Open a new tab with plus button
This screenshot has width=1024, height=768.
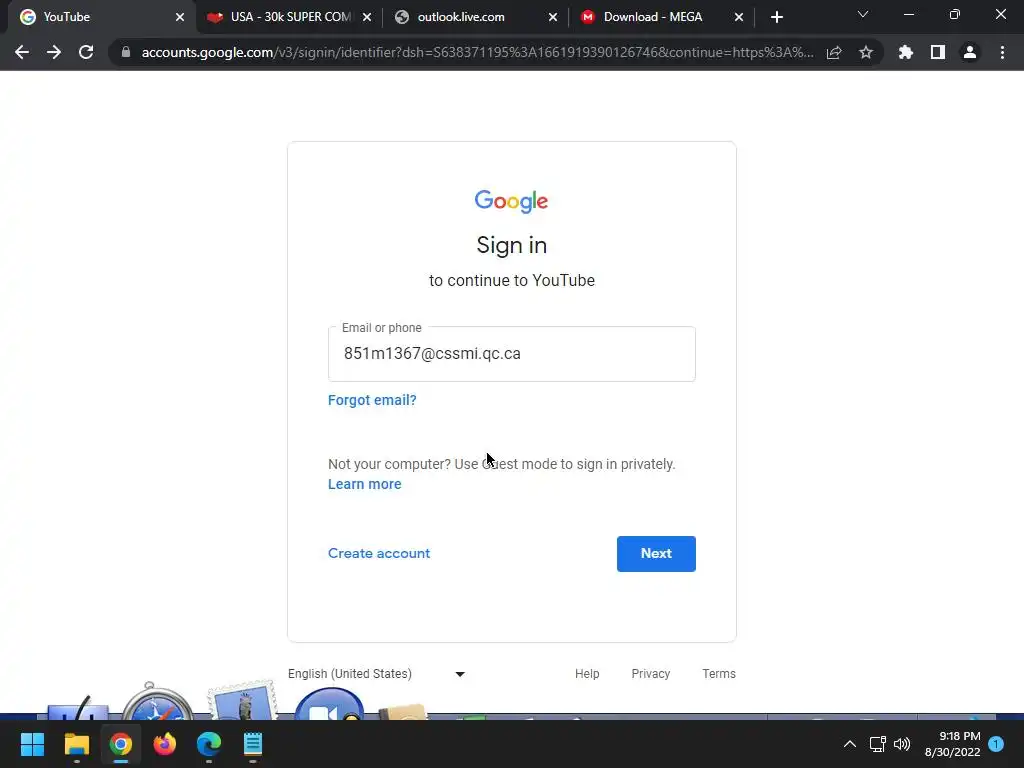click(x=776, y=17)
